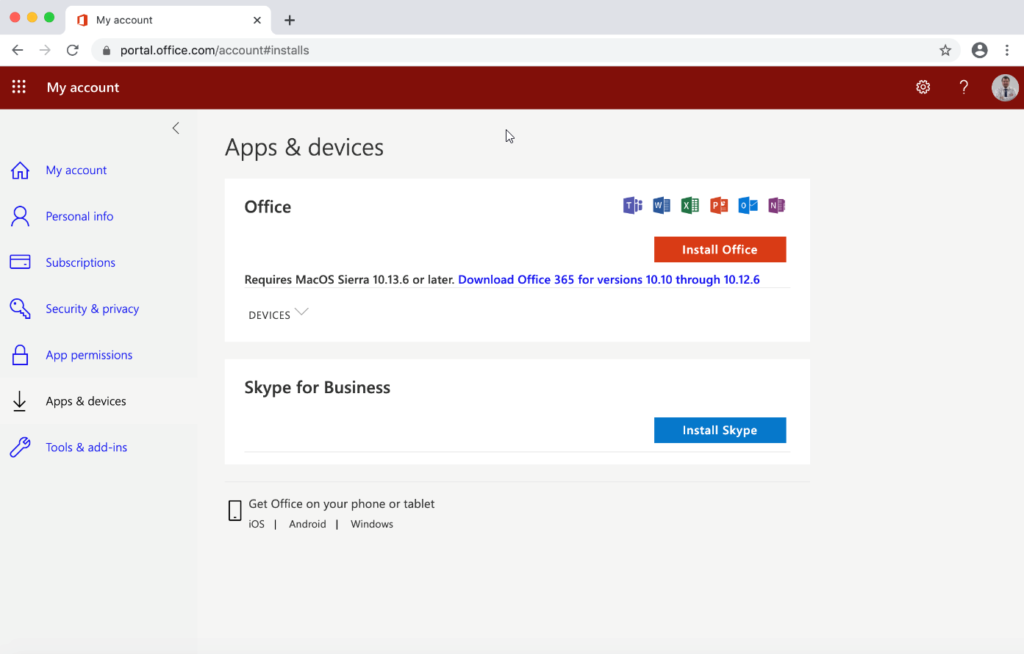Screen dimensions: 1024x654
Task: Open the Android mobile link
Action: 308,524
